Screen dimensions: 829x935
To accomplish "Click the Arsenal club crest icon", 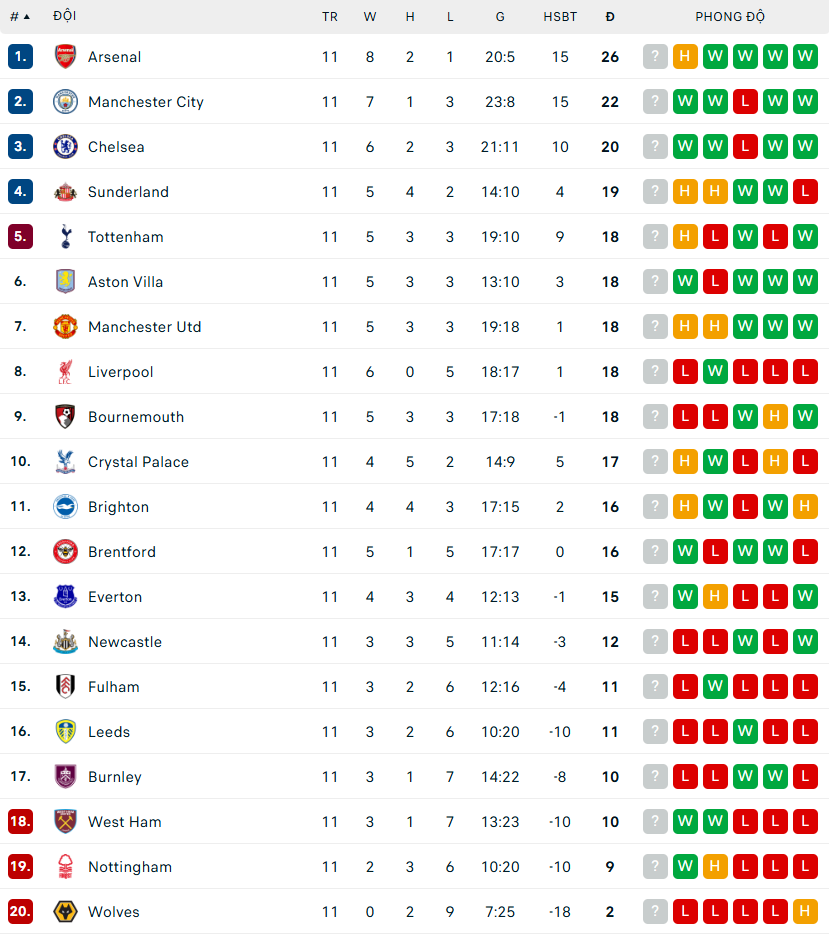I will pyautogui.click(x=65, y=57).
